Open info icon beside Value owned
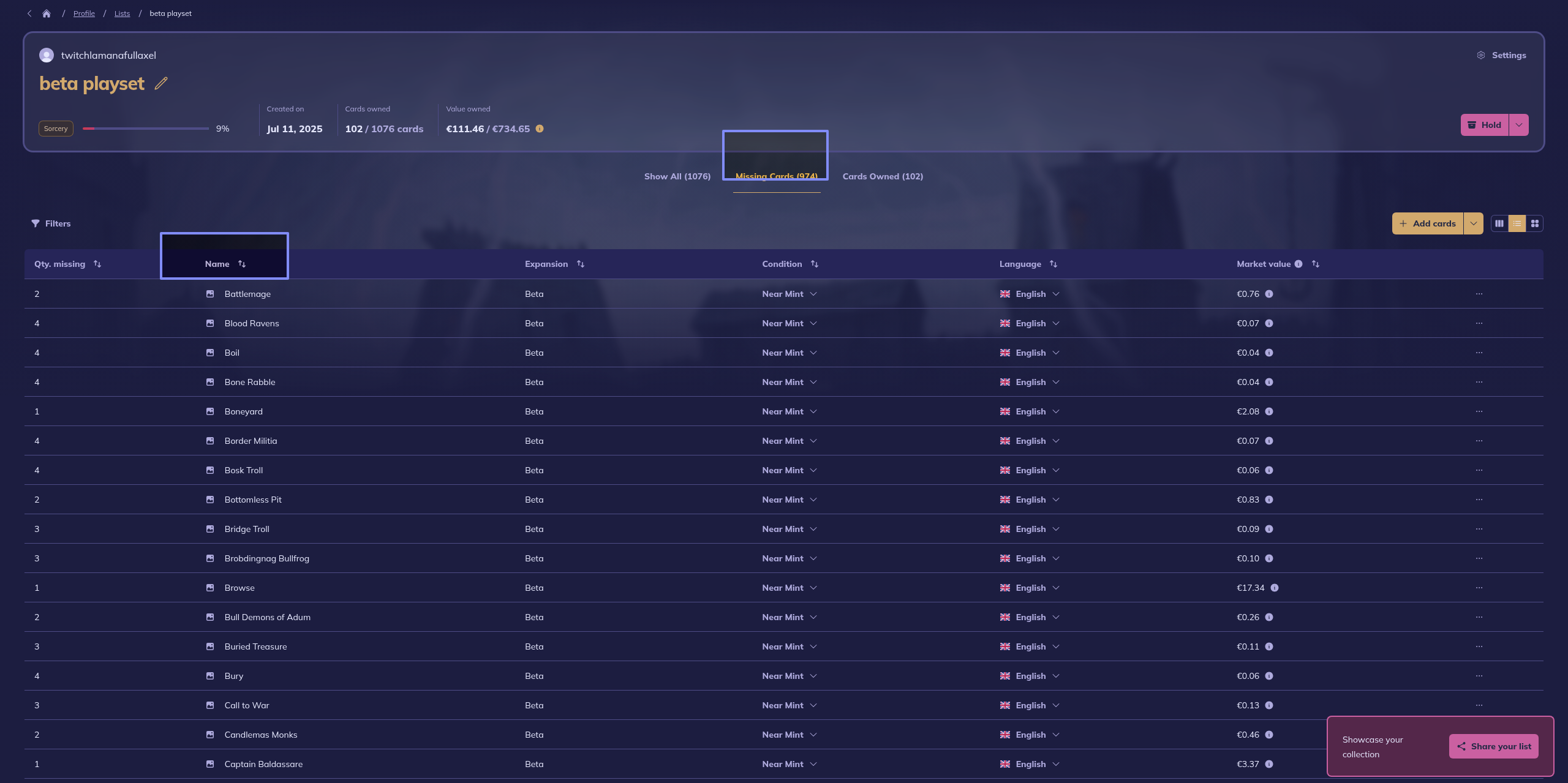 (x=540, y=129)
